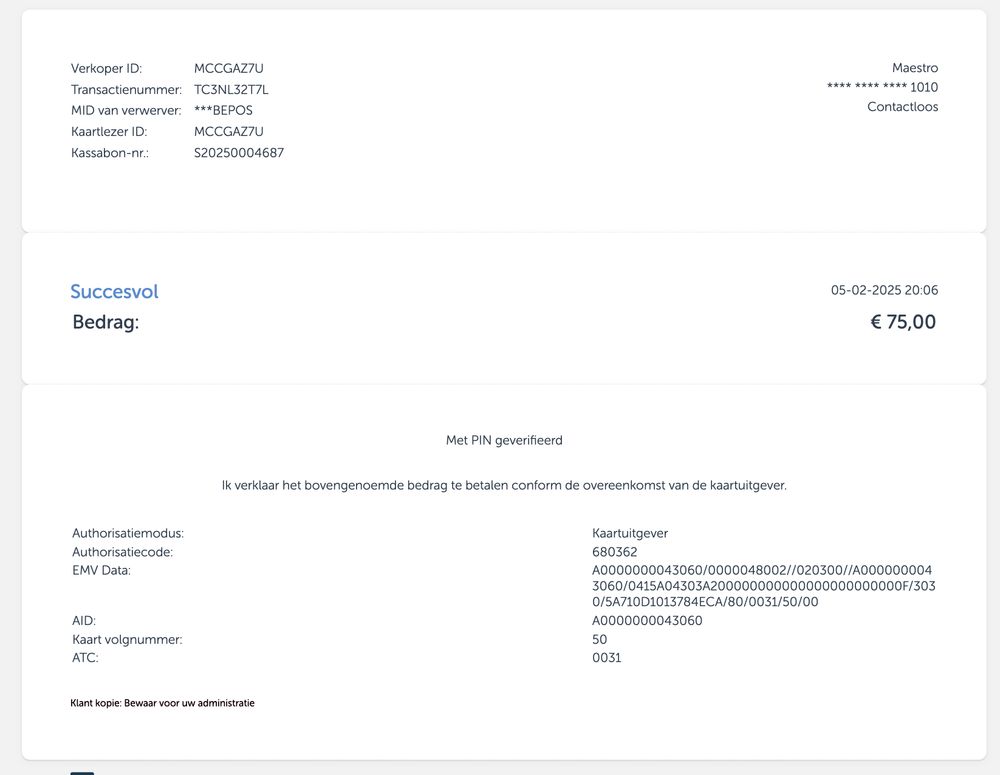The image size is (1000, 775).
Task: Click the dark icon below the receipt
Action: [82, 771]
